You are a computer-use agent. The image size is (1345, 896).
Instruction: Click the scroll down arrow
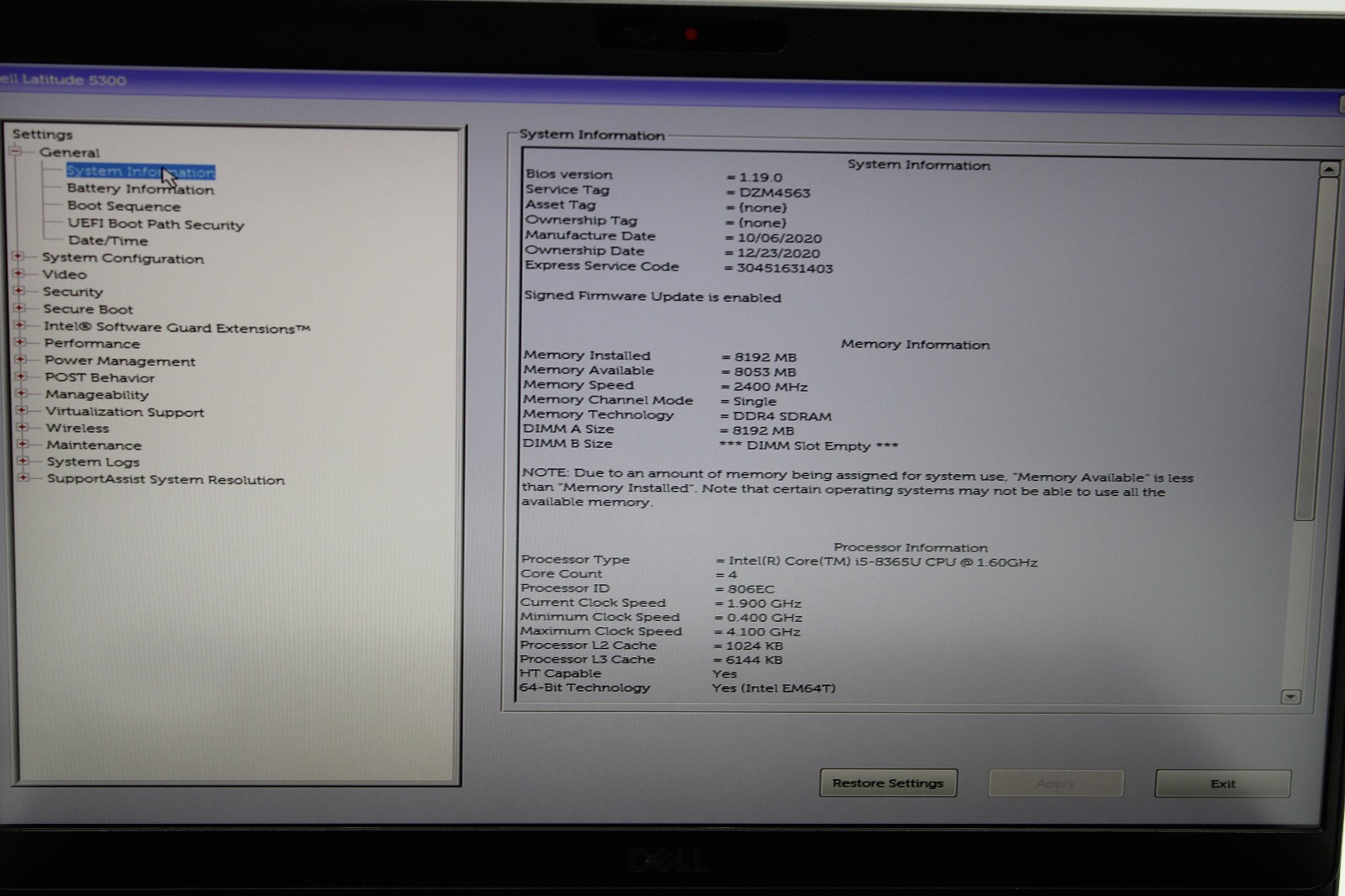click(x=1290, y=697)
